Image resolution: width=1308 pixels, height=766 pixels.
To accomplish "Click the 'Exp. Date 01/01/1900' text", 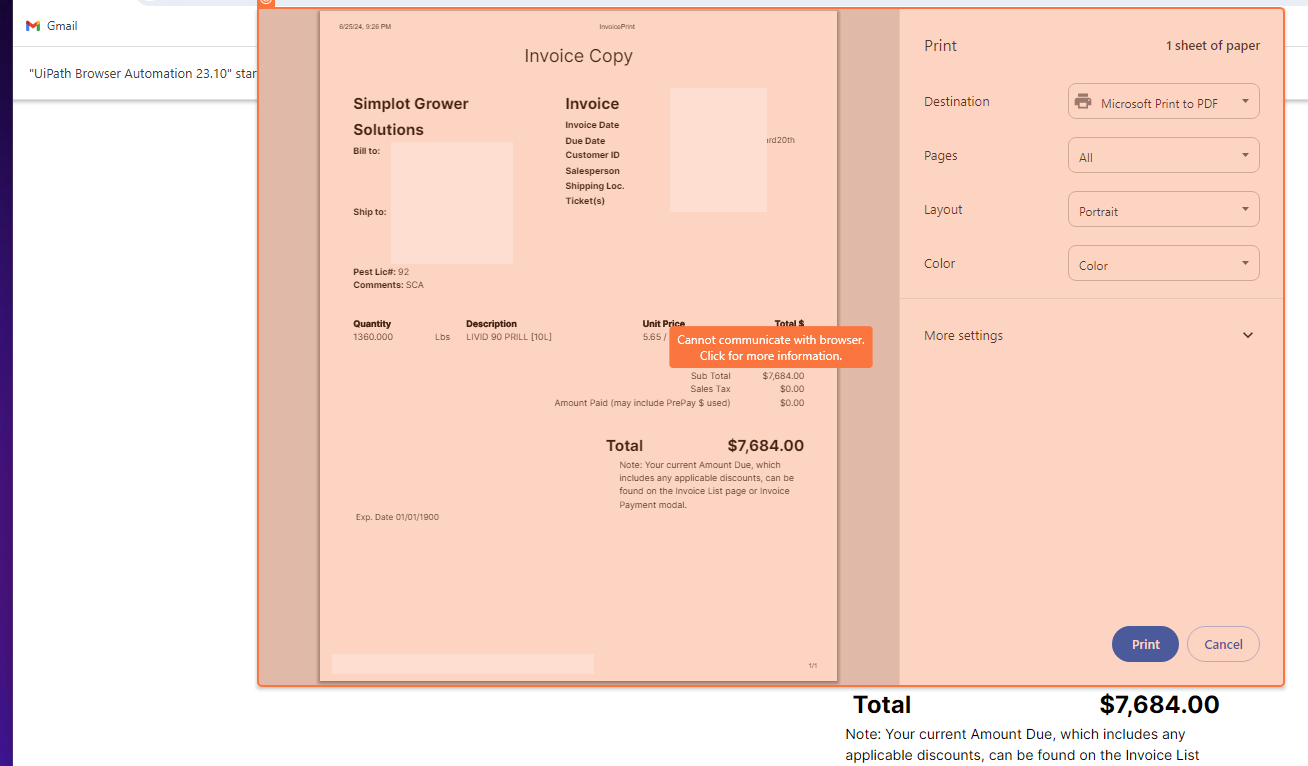I will pyautogui.click(x=397, y=517).
